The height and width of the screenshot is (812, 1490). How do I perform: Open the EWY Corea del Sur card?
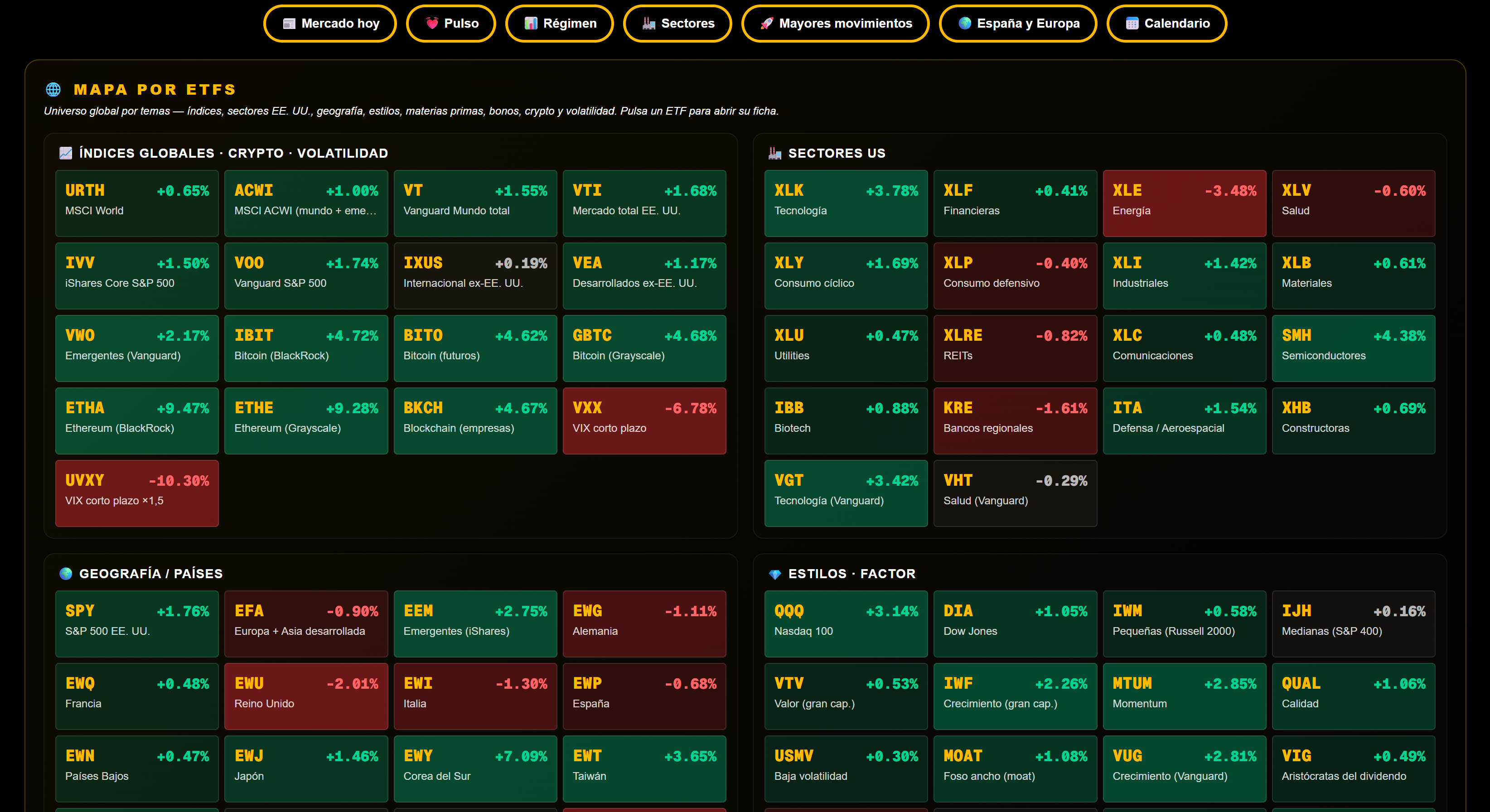475,768
